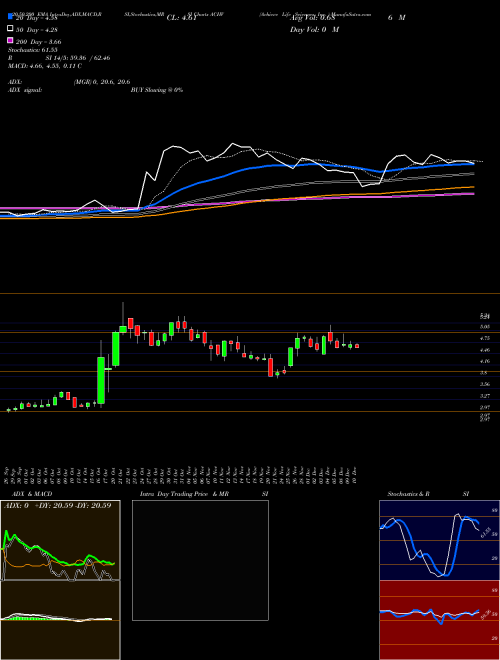Open the ADX line chart panel
This screenshot has height=660, width=500.
(60, 540)
